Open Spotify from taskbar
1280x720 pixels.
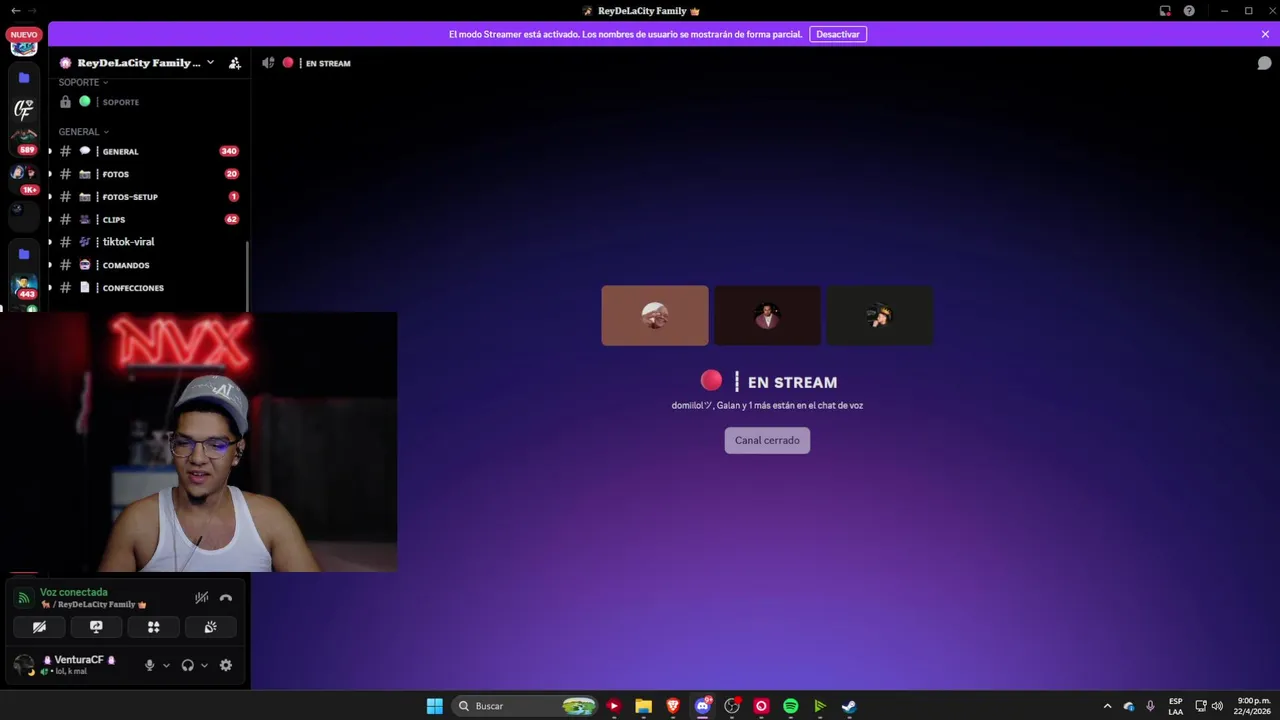[790, 706]
